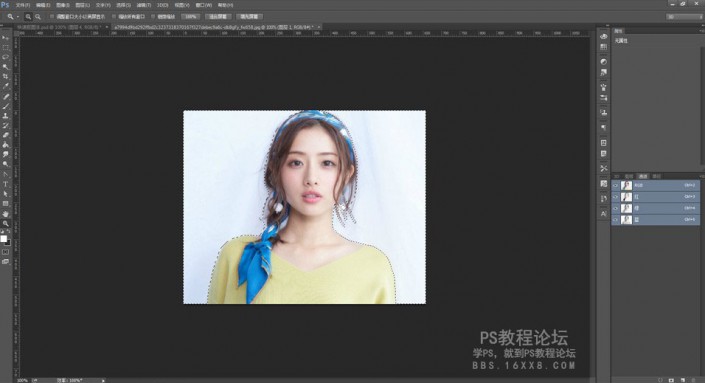Select the Quick Selection tool
The height and width of the screenshot is (383, 705).
pos(5,67)
